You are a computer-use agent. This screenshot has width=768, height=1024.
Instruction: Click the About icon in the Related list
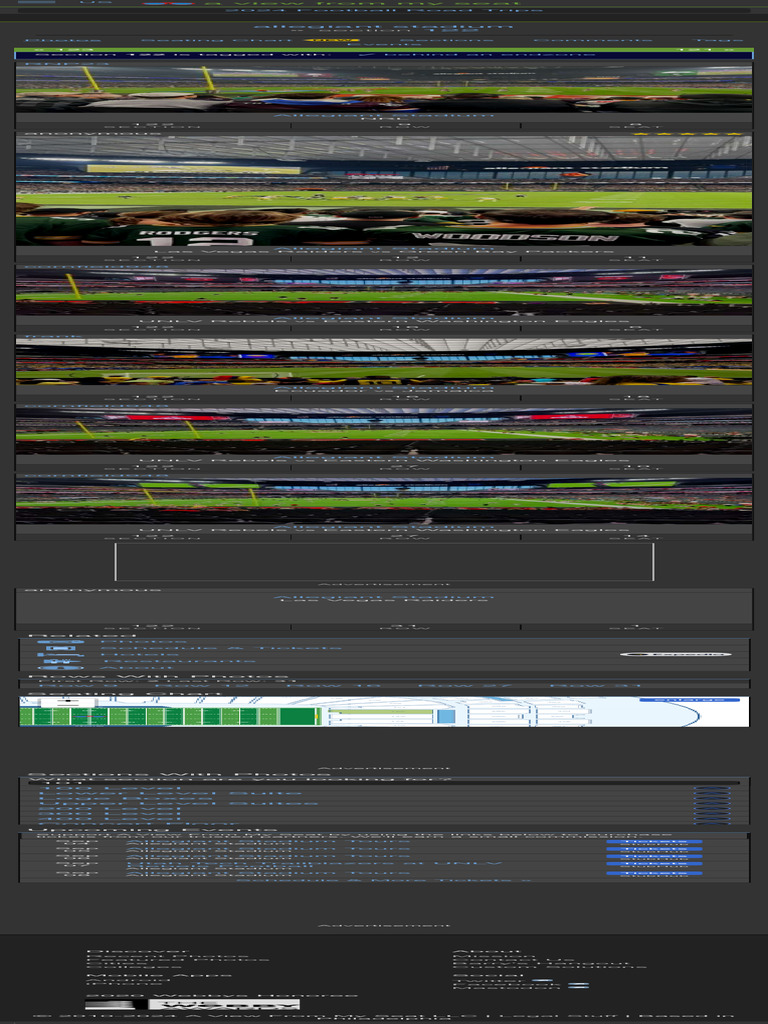pyautogui.click(x=60, y=668)
